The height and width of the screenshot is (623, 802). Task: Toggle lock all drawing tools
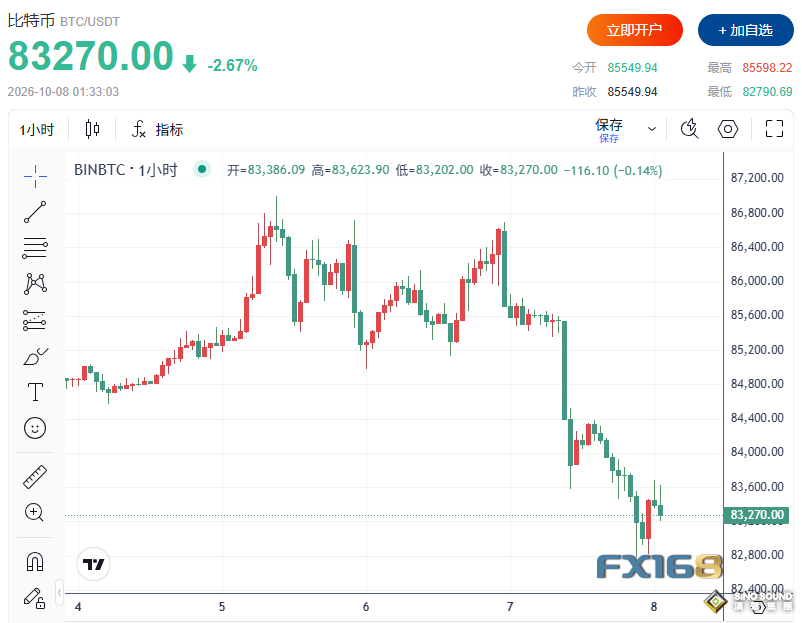(35, 598)
